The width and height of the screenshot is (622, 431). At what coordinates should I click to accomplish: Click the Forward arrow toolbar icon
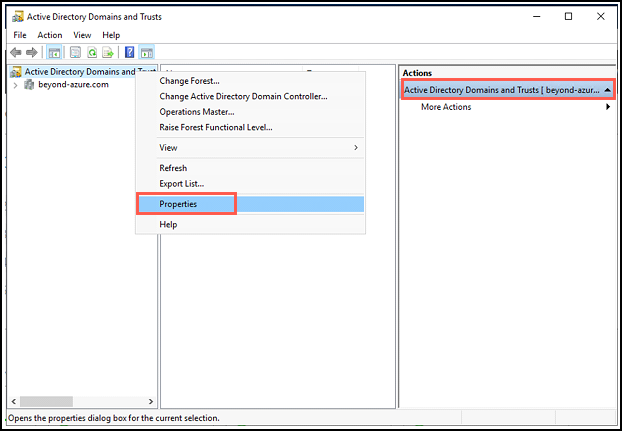[x=31, y=52]
